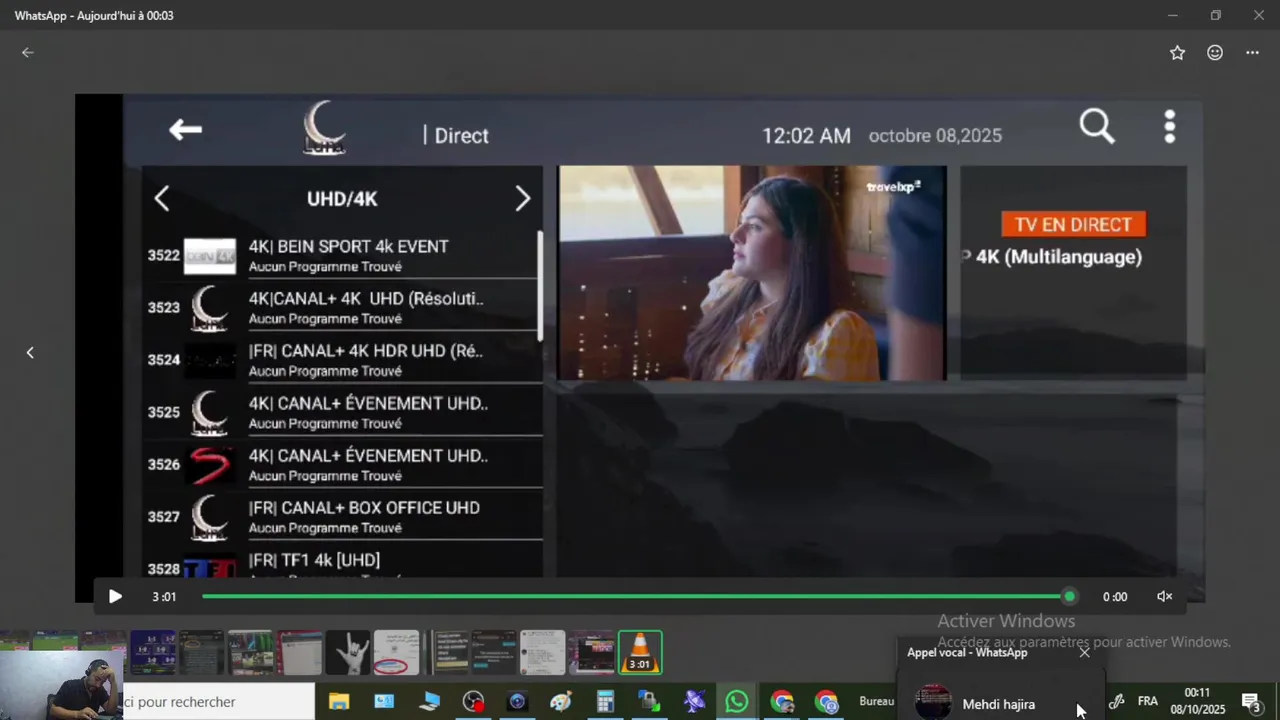The image size is (1280, 720).
Task: Select channel 3525 CANAL+ ÉVENEMENT UHD
Action: [x=343, y=412]
